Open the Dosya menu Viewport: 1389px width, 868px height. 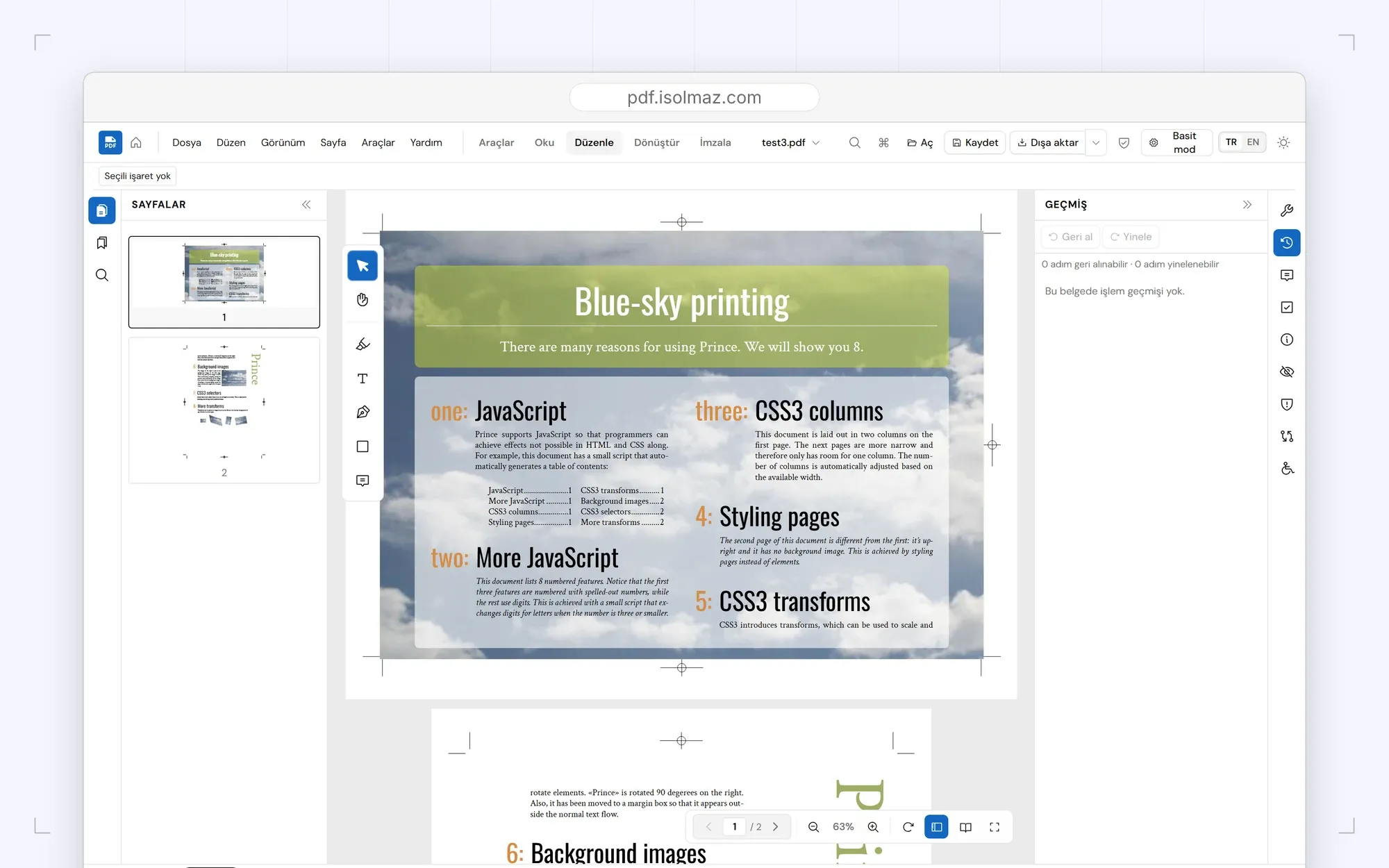(x=187, y=142)
